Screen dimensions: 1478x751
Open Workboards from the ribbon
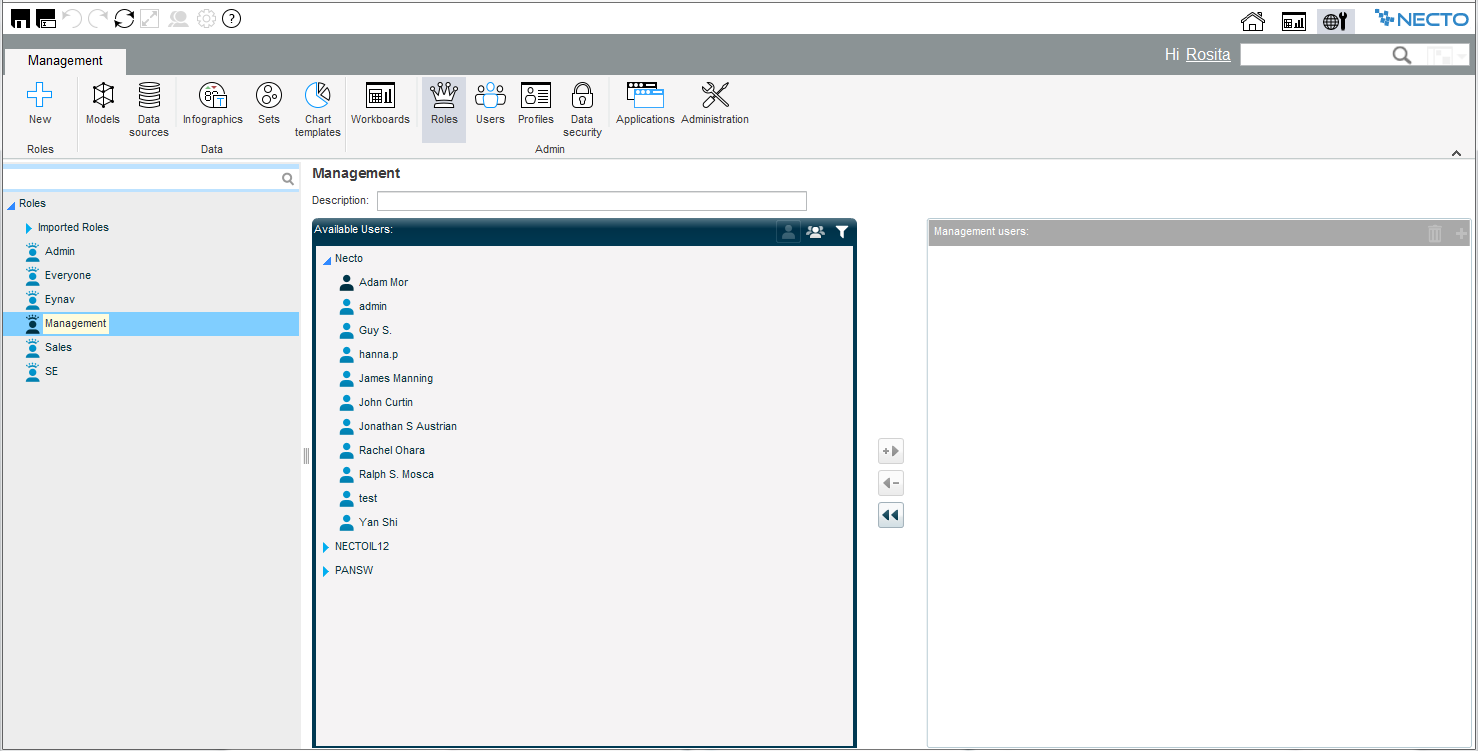(x=380, y=104)
